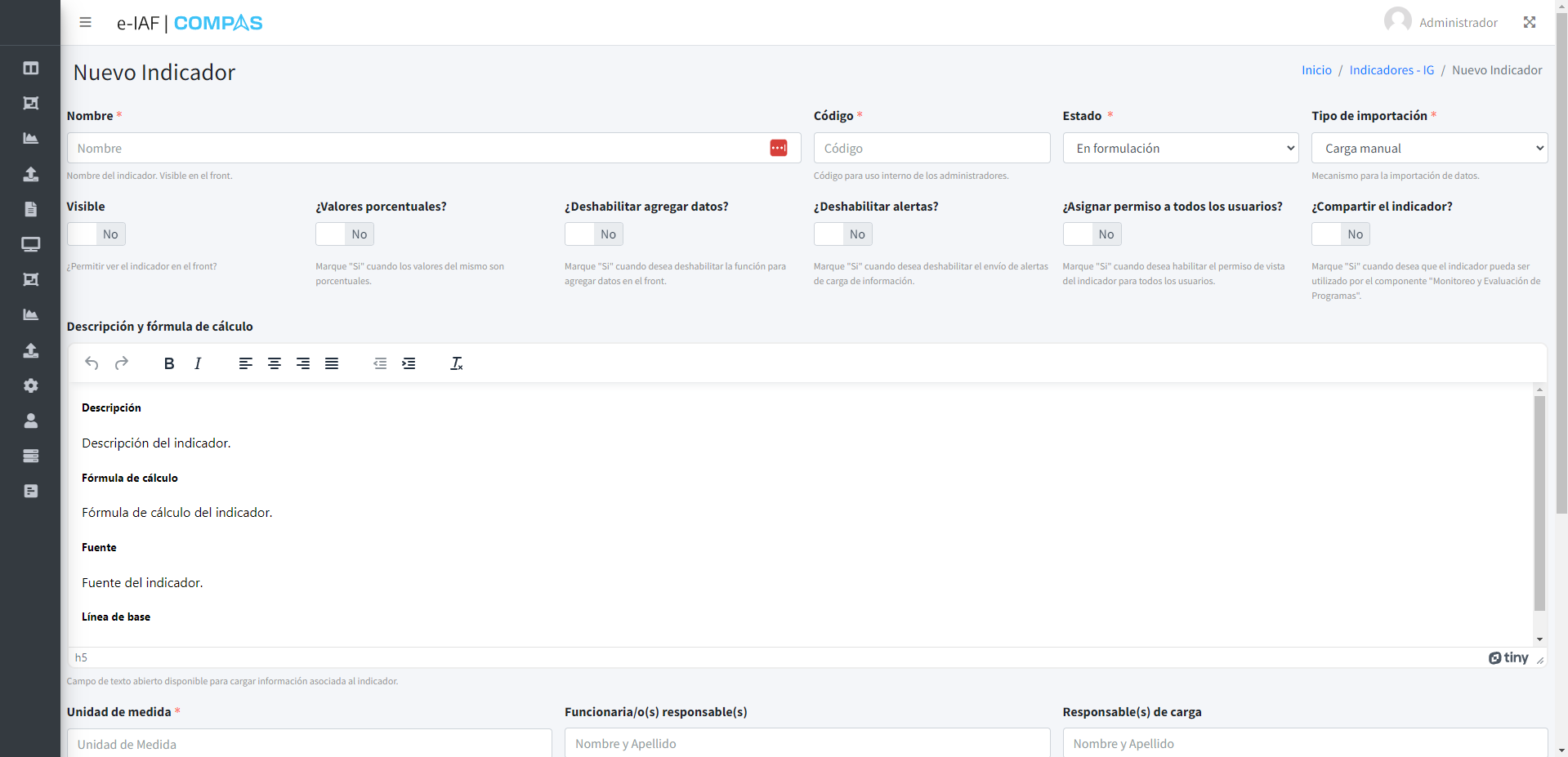The width and height of the screenshot is (1568, 757).
Task: Click the 'Descripción' heading in editor
Action: coord(111,407)
